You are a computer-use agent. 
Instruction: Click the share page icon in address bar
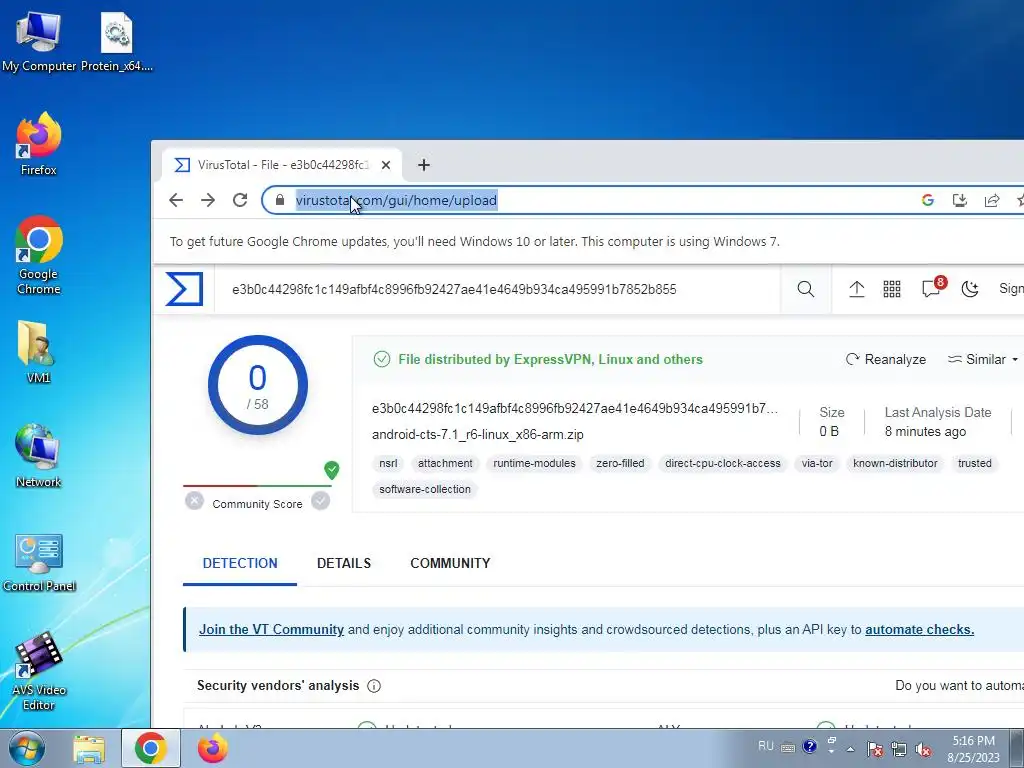(992, 200)
